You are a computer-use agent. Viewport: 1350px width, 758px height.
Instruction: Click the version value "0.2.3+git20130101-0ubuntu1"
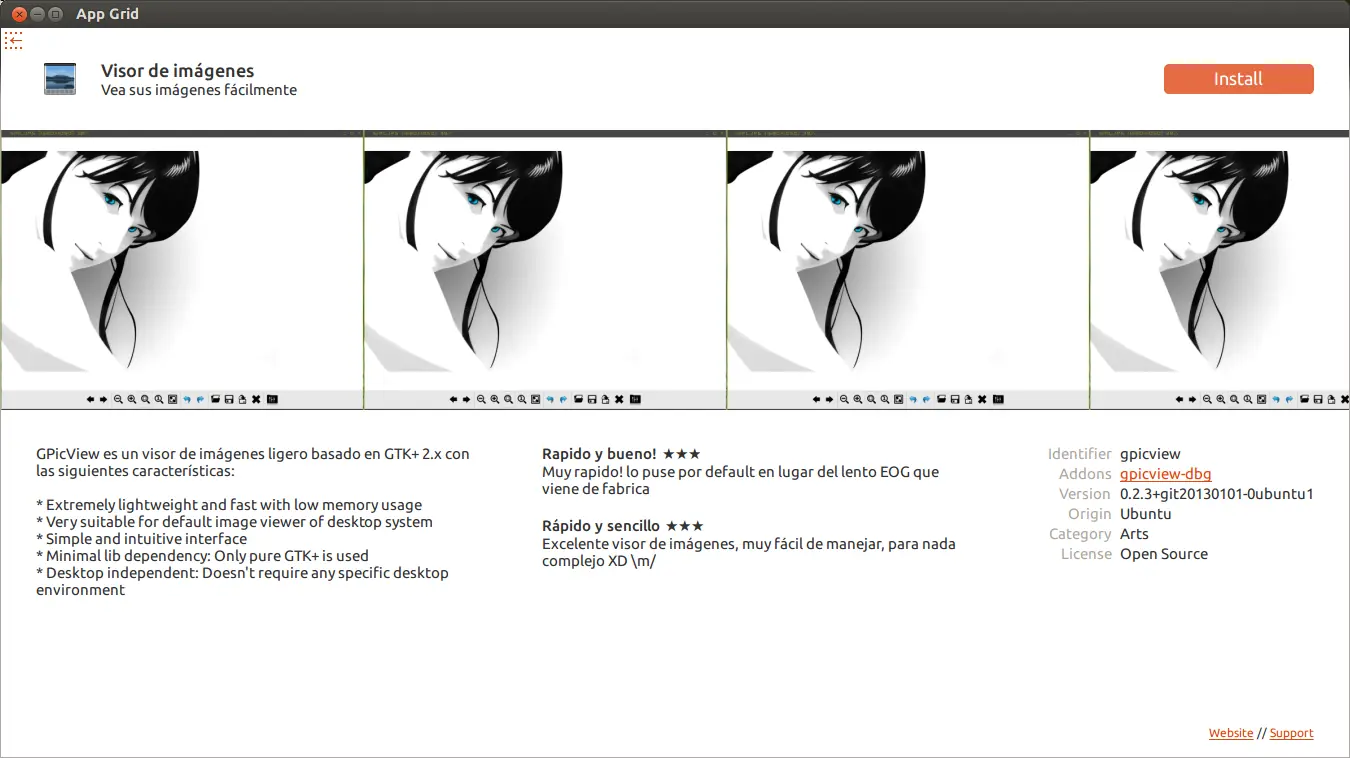(x=1216, y=494)
